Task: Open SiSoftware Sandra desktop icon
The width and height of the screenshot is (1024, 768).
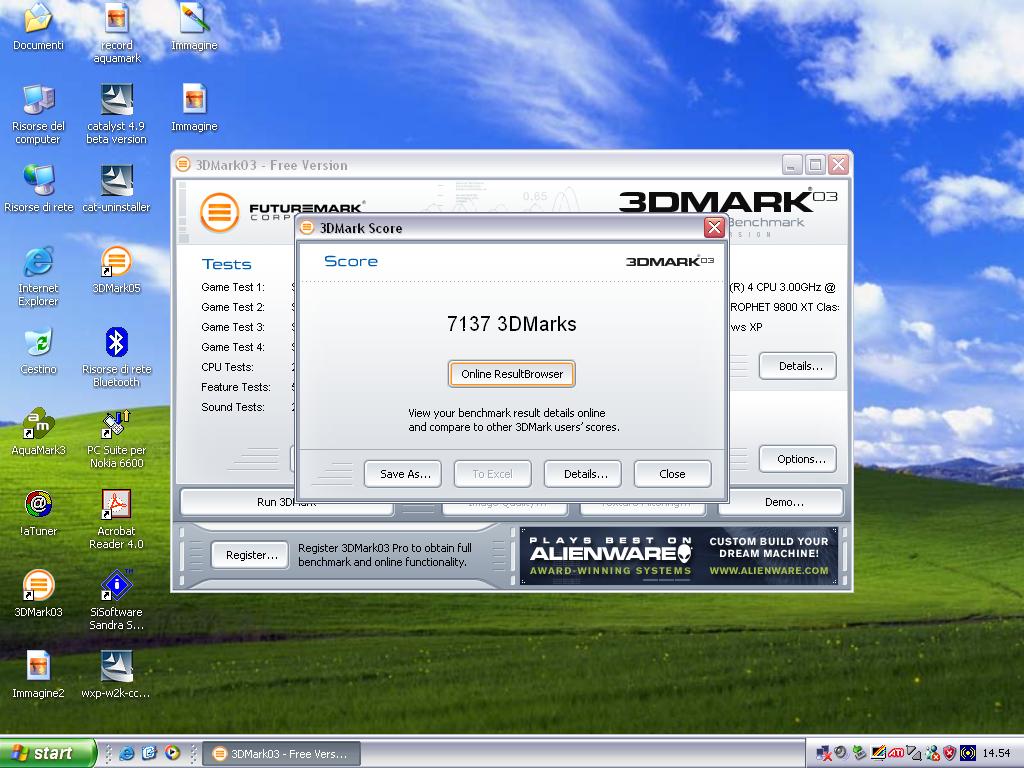Action: [x=117, y=587]
